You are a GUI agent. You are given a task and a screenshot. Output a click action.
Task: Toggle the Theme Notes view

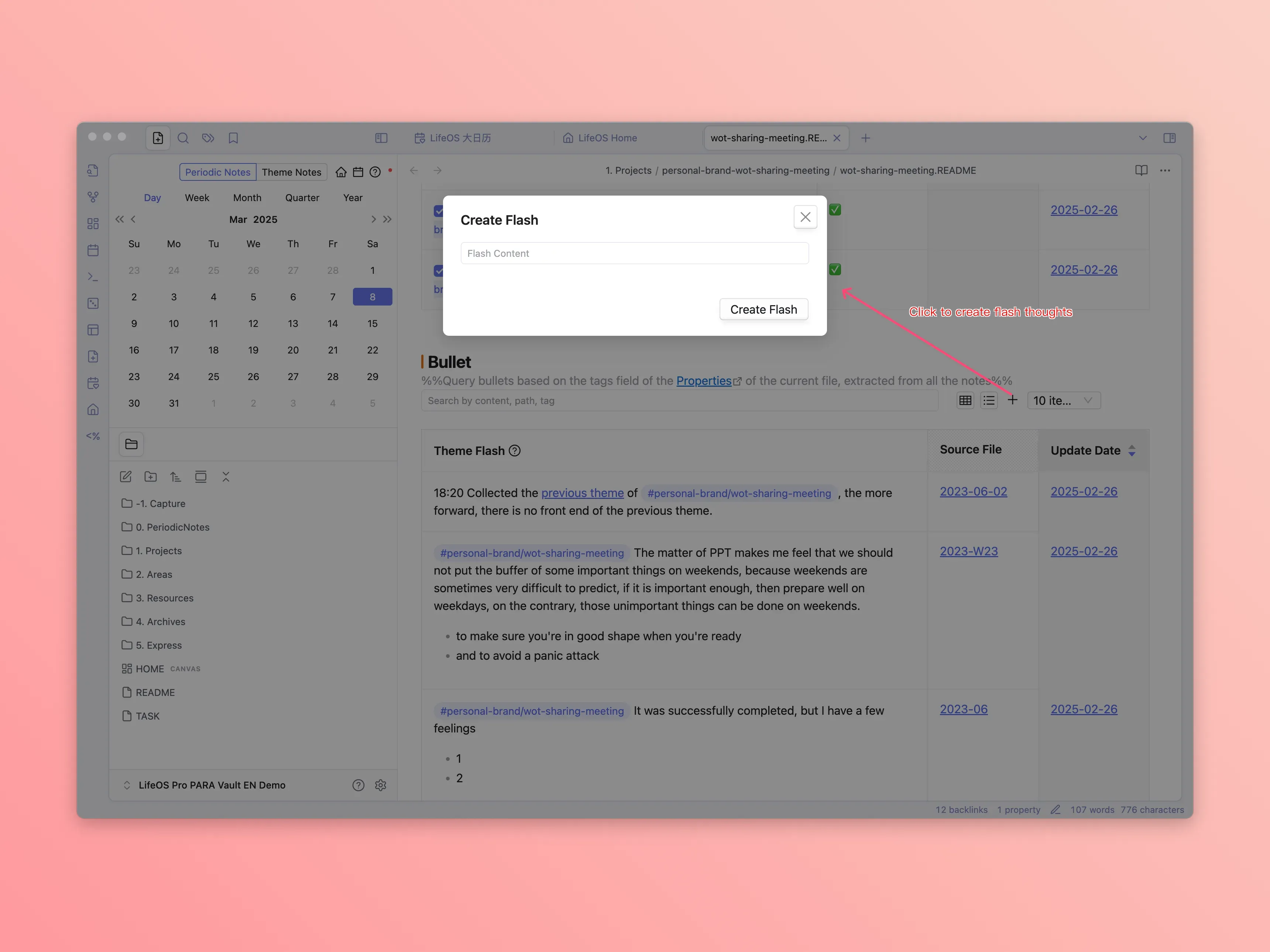(292, 172)
